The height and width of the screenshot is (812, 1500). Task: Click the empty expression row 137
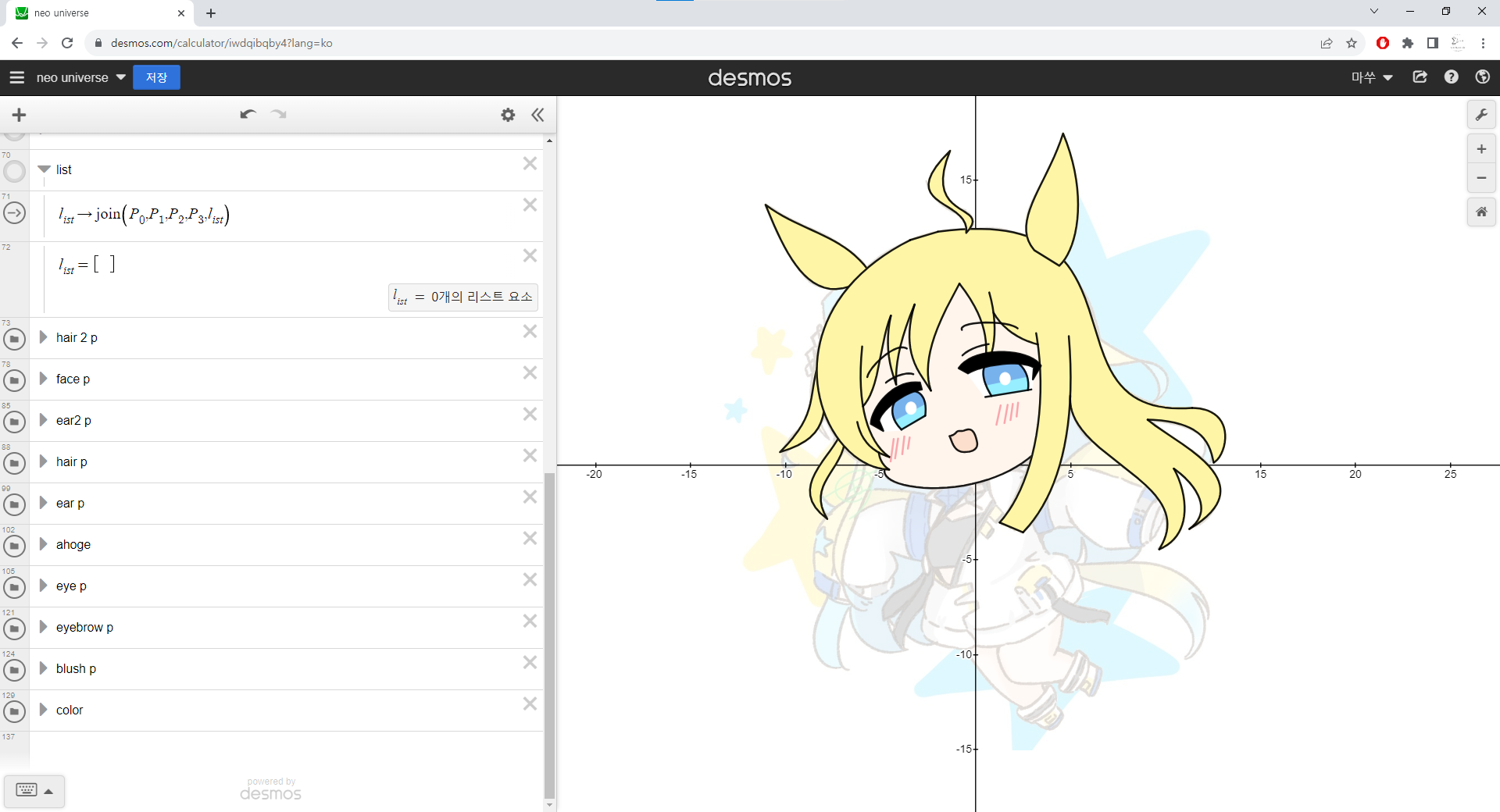click(x=286, y=750)
